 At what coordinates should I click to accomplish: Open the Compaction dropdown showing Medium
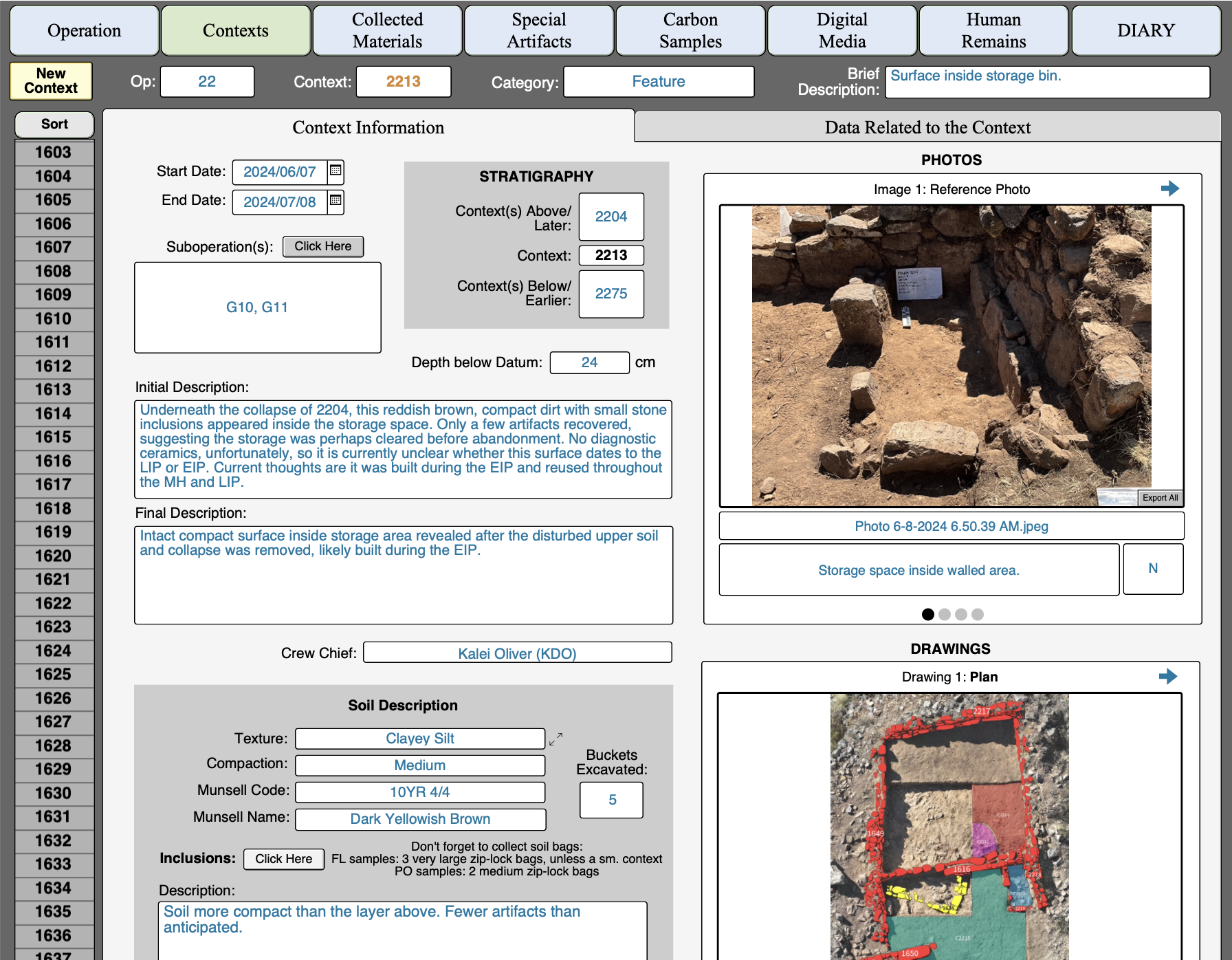[x=419, y=765]
